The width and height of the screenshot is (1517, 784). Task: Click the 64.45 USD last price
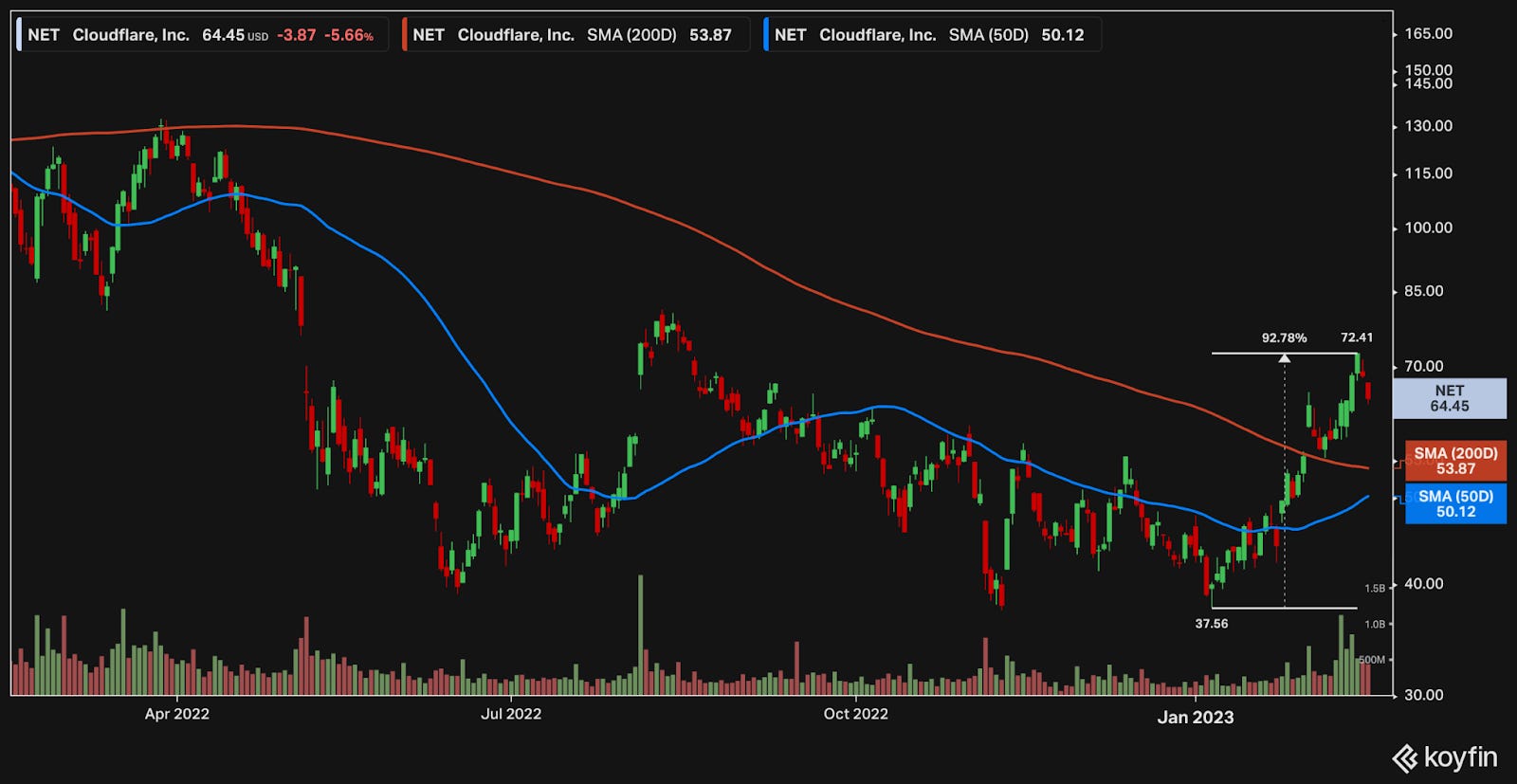(x=235, y=35)
